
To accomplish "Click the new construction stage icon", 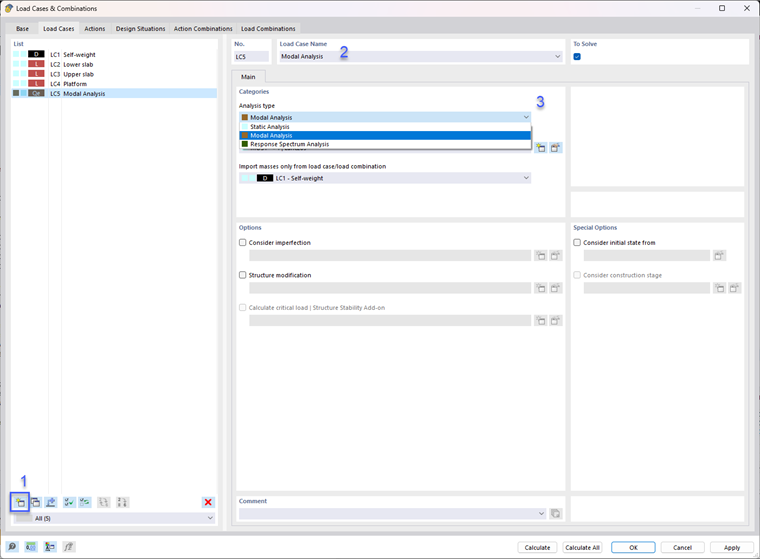I will pyautogui.click(x=720, y=288).
